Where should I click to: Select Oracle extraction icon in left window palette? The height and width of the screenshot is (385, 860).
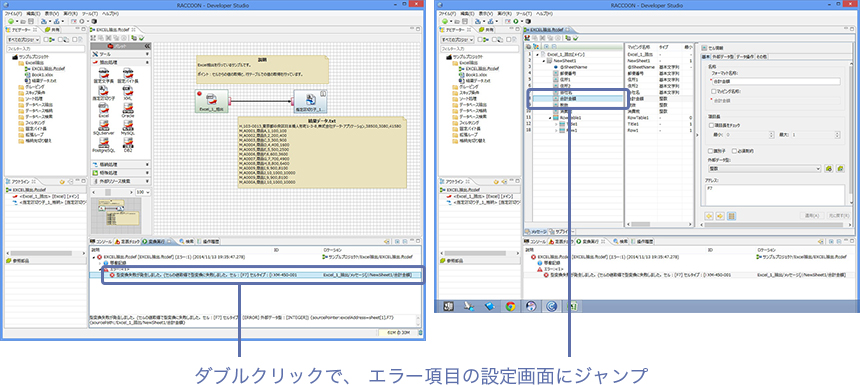(x=128, y=110)
